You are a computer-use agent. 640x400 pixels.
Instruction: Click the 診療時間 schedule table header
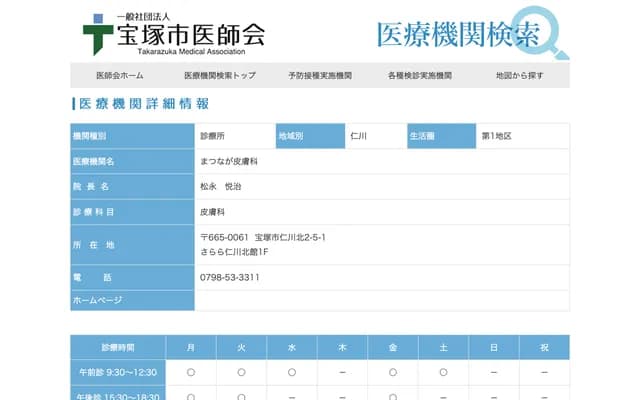[x=118, y=347]
